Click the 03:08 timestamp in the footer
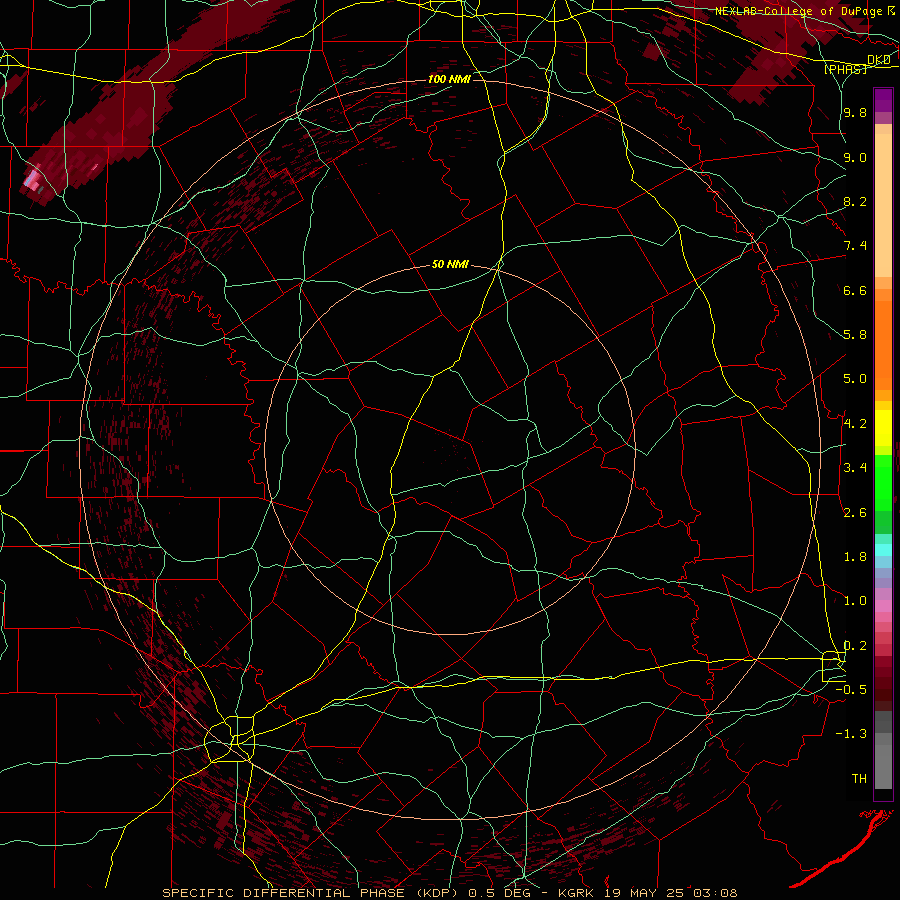 715,893
